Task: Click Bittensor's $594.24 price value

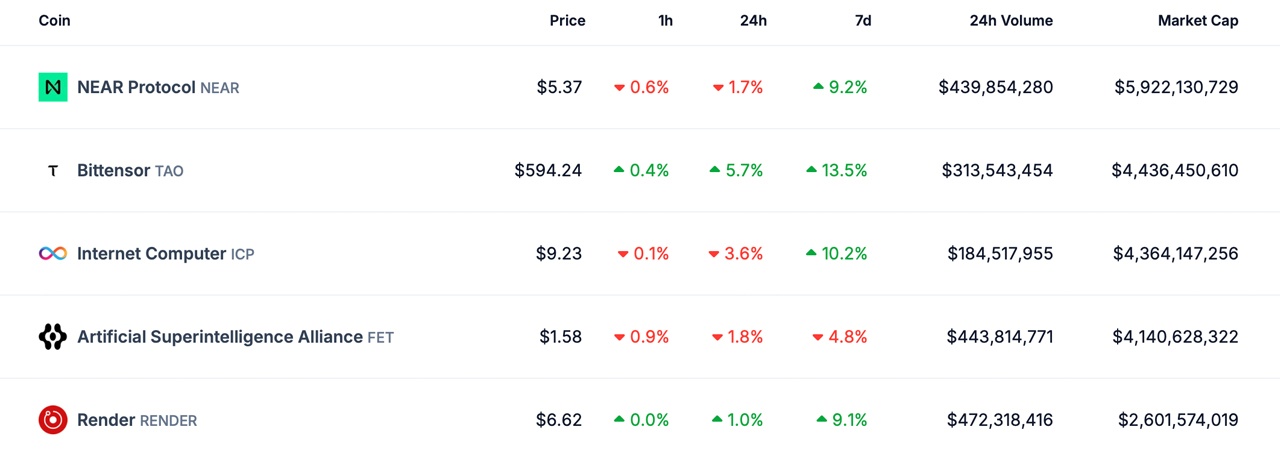Action: 548,171
